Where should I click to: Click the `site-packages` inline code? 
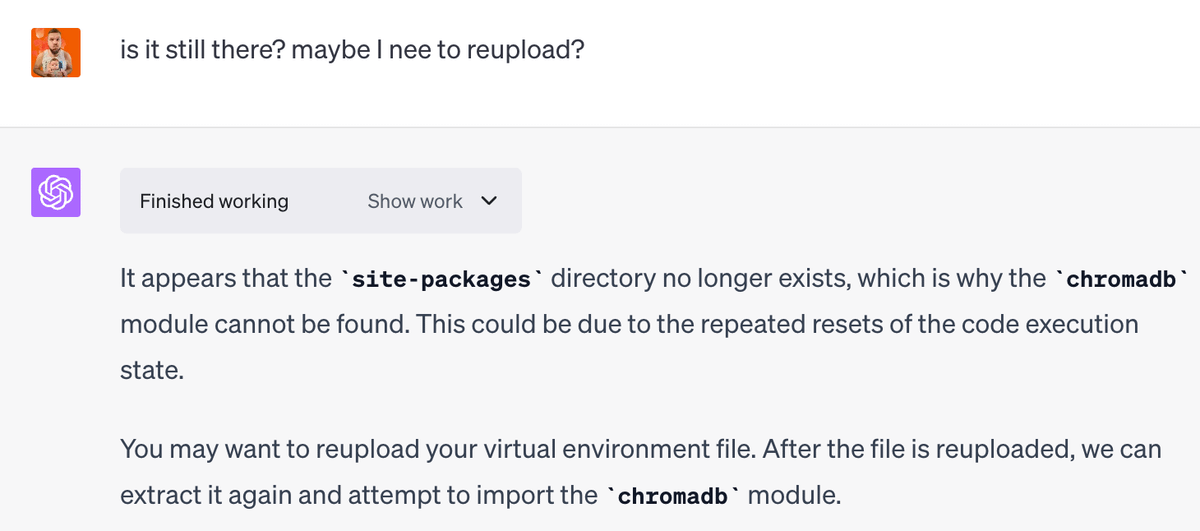point(435,279)
